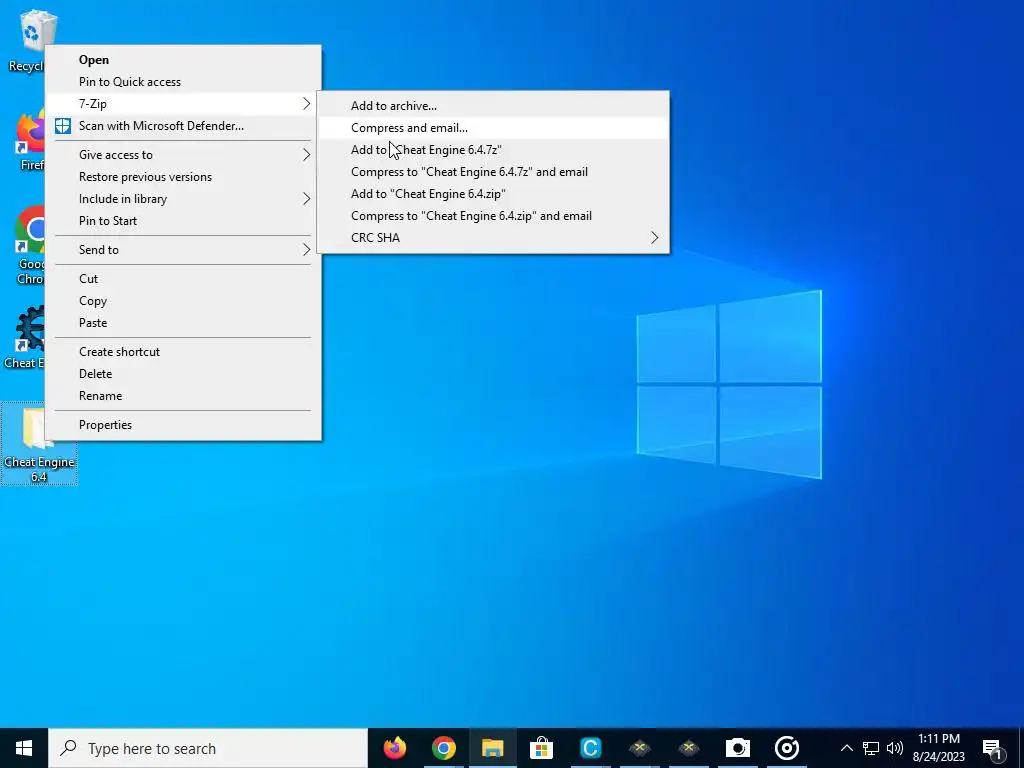Select Add to "Cheat Engine 6.4.7z"
This screenshot has width=1024, height=768.
pos(493,150)
